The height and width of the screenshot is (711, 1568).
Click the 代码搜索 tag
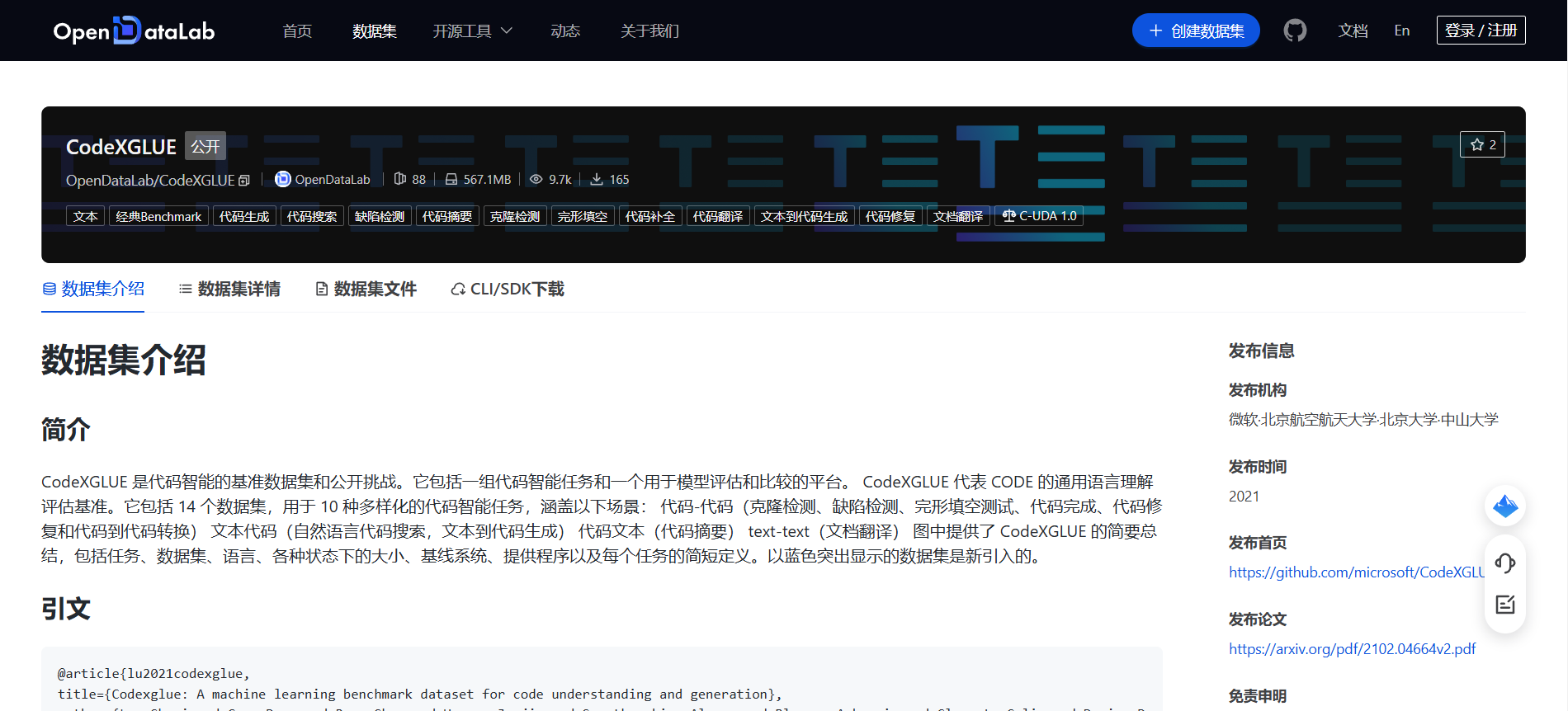click(312, 216)
